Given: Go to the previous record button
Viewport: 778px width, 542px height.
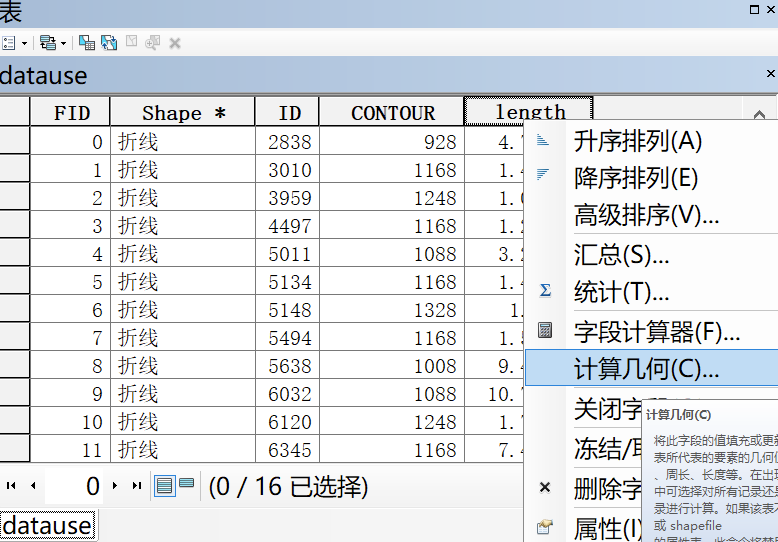Looking at the screenshot, I should (33, 485).
